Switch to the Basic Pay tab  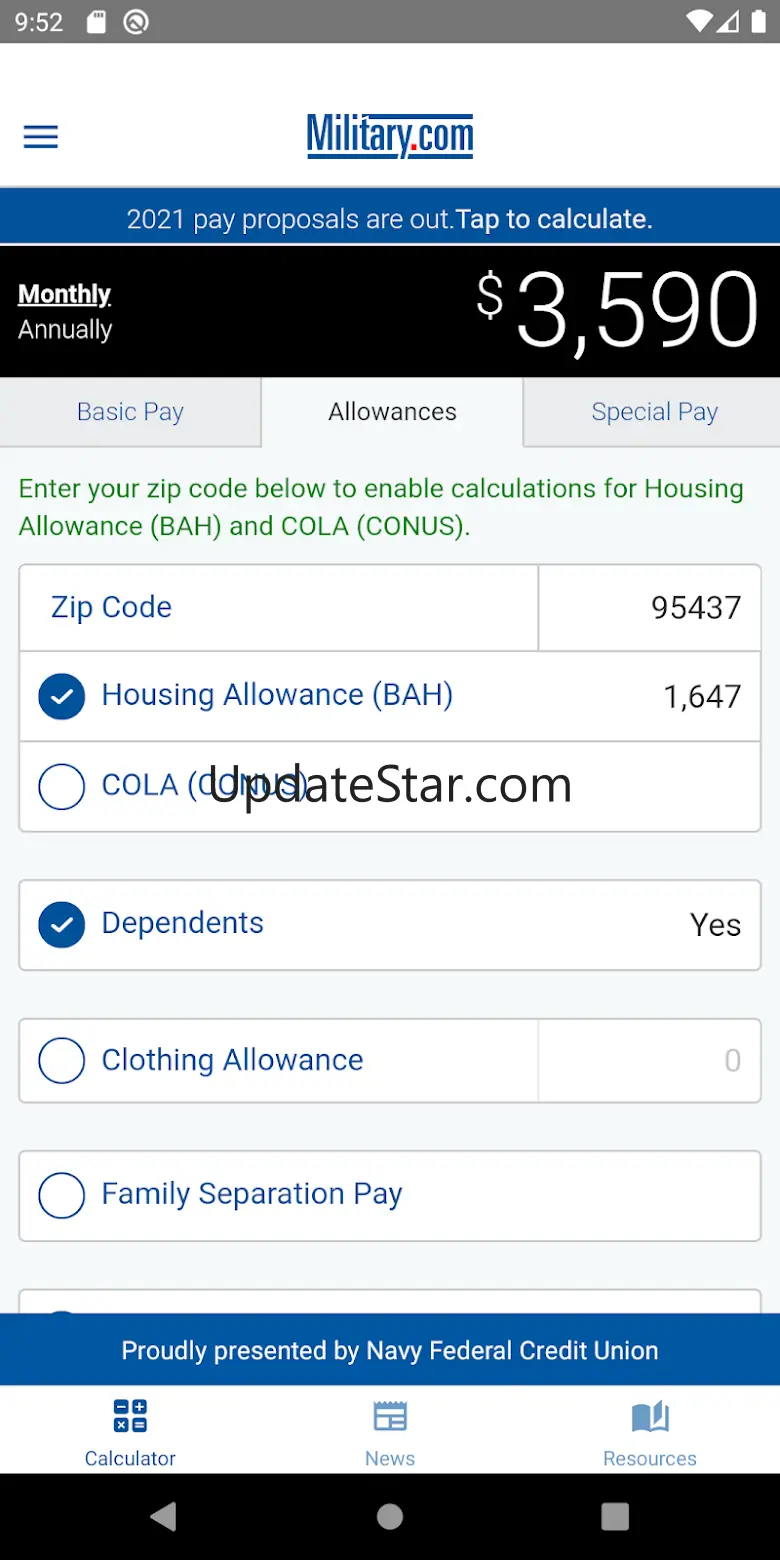(x=130, y=412)
